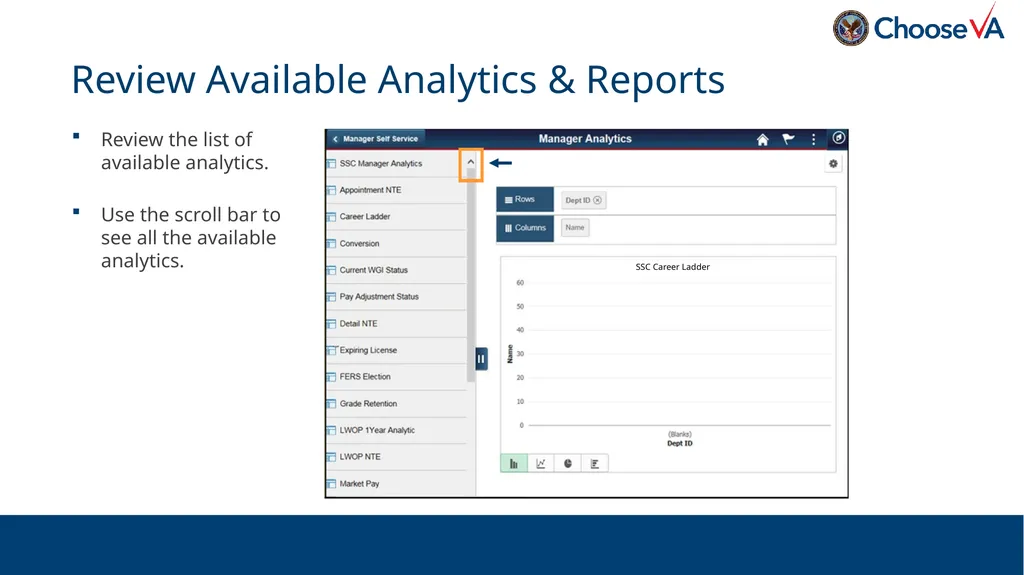Remove Dept ID chip via its X
This screenshot has height=575, width=1024.
point(598,201)
